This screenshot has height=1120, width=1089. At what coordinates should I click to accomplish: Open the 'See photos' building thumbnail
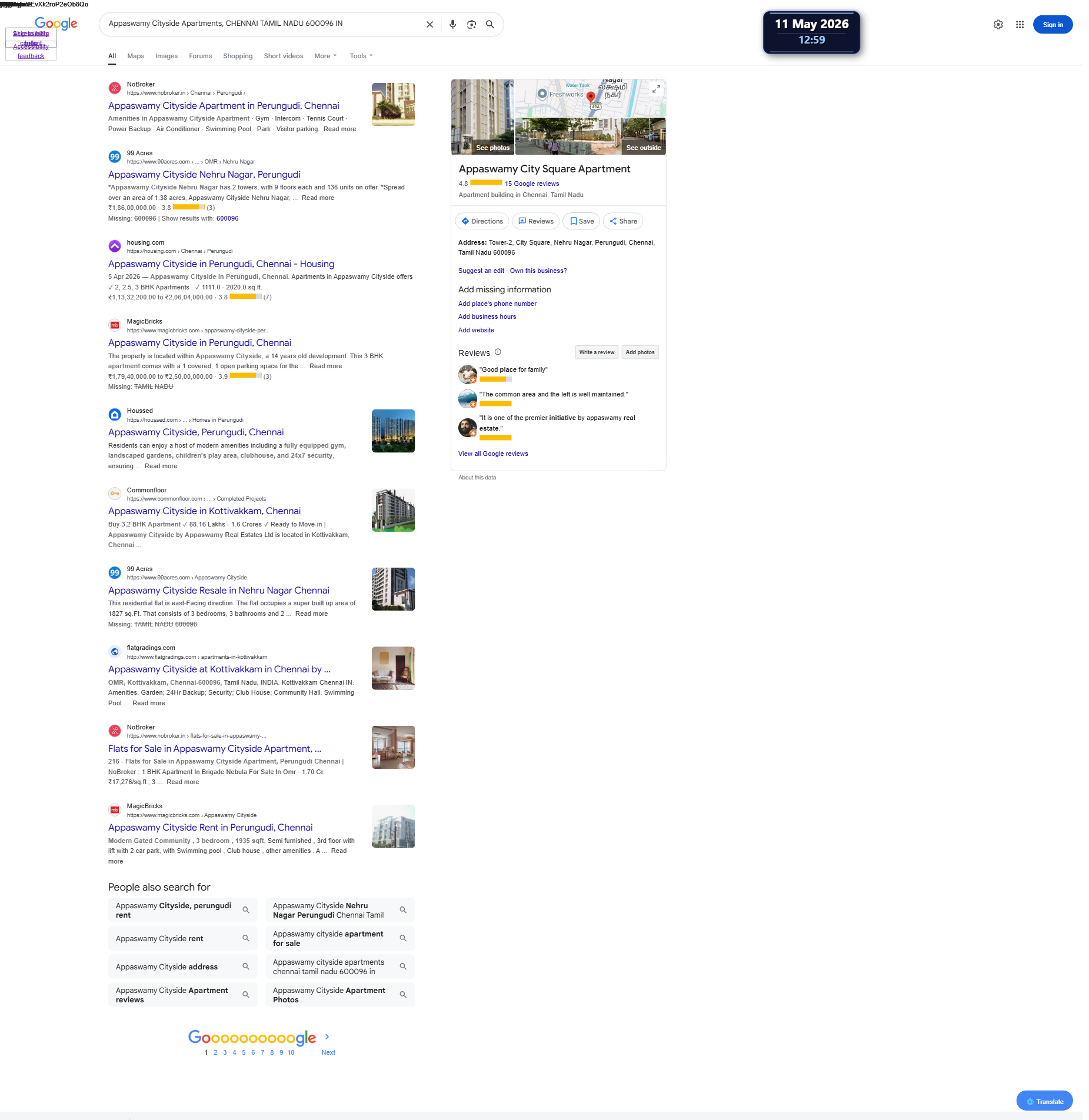[x=482, y=117]
